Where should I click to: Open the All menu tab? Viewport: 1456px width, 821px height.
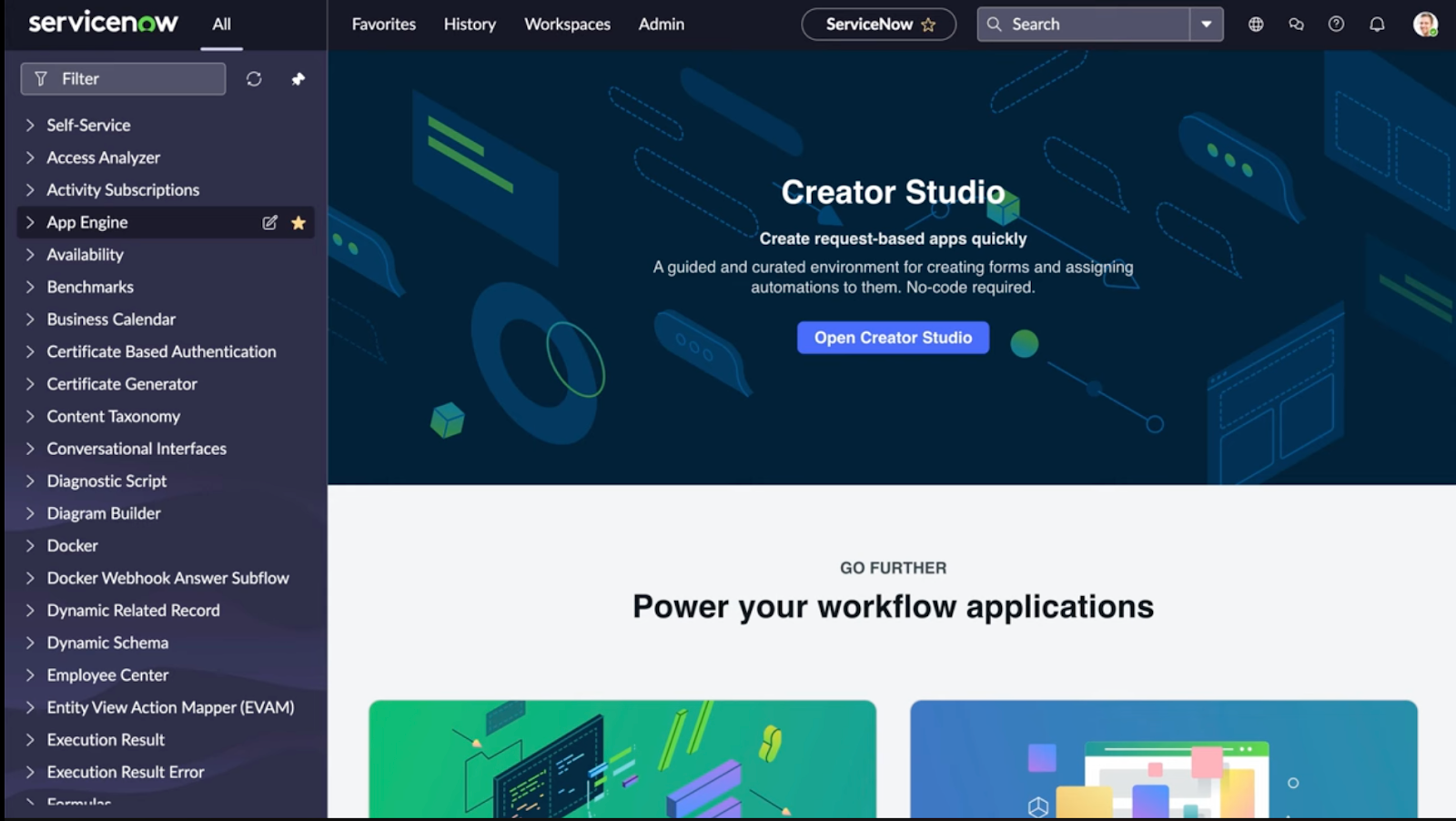(x=221, y=25)
